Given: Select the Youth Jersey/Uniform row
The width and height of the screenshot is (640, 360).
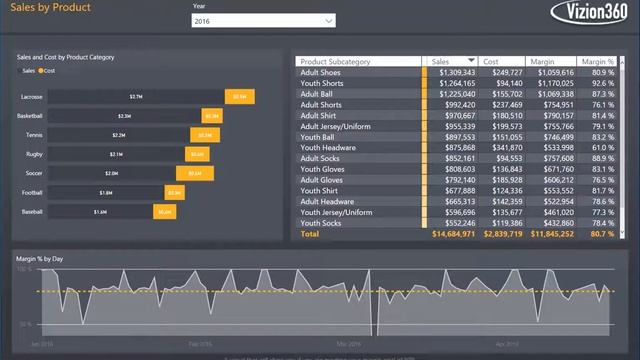Looking at the screenshot, I should tap(457, 212).
